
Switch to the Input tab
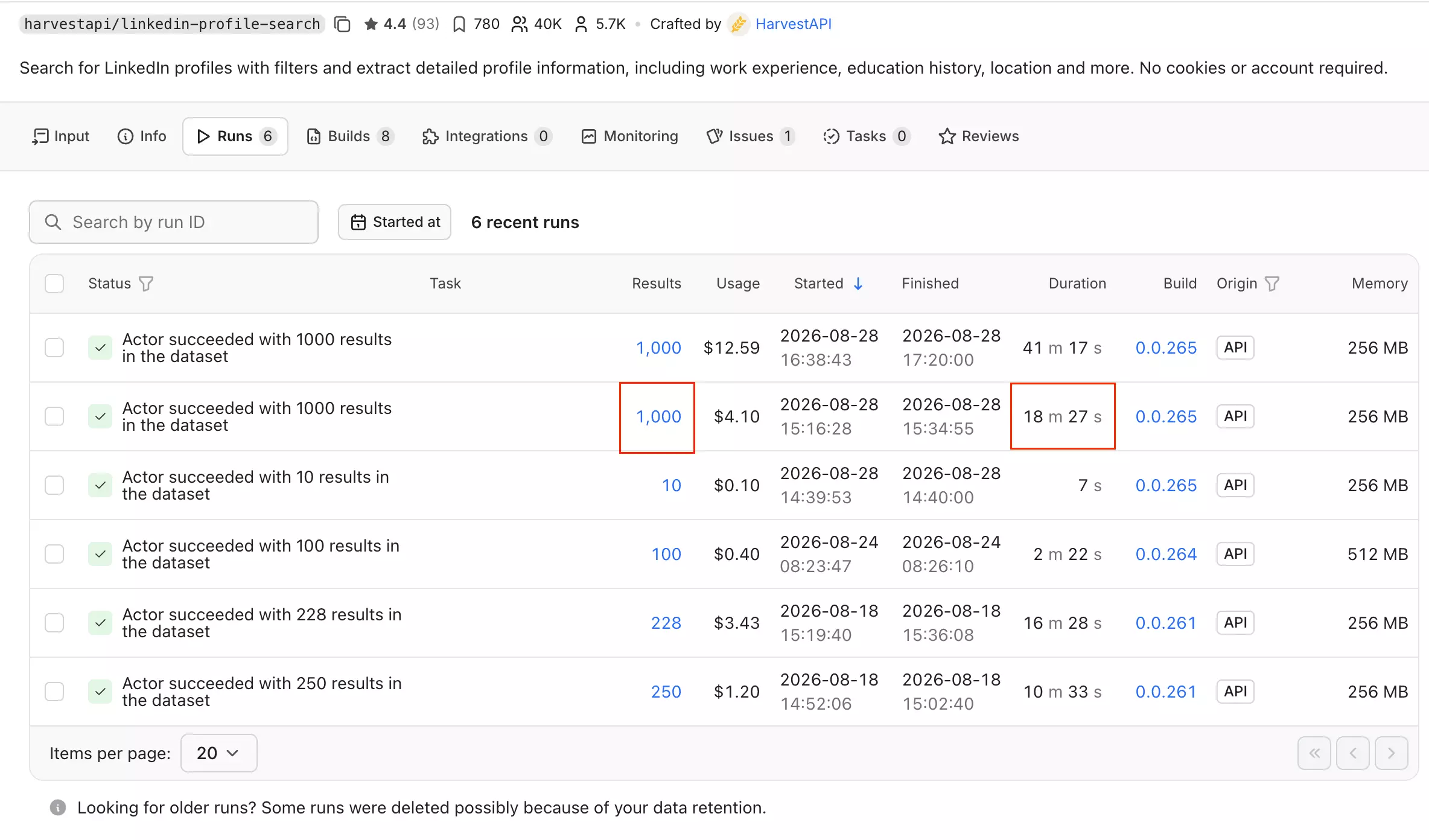coord(60,136)
